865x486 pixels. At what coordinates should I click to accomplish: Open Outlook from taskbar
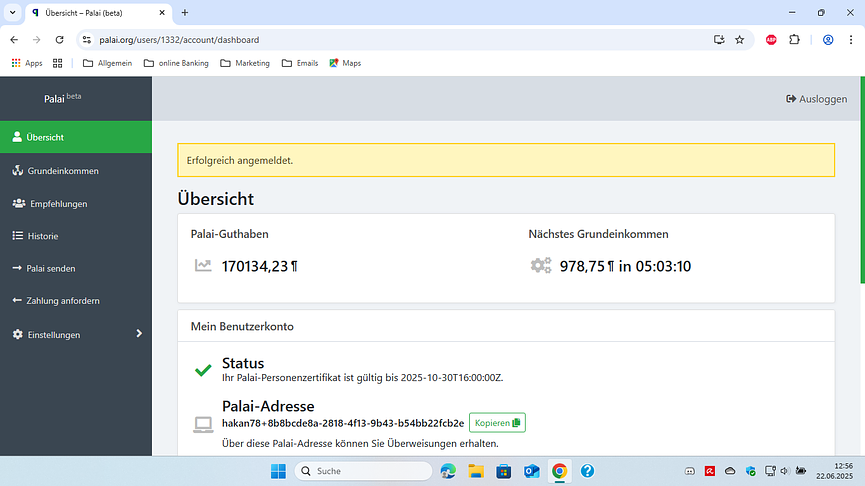(x=531, y=471)
